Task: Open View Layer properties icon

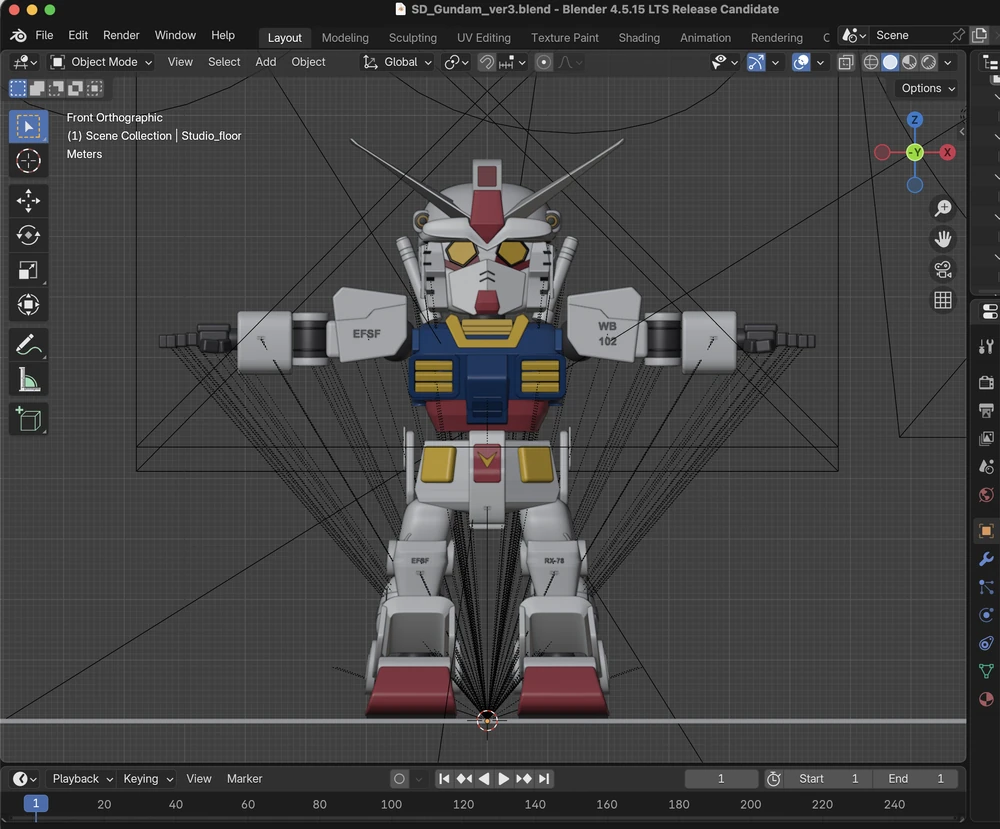Action: (986, 438)
